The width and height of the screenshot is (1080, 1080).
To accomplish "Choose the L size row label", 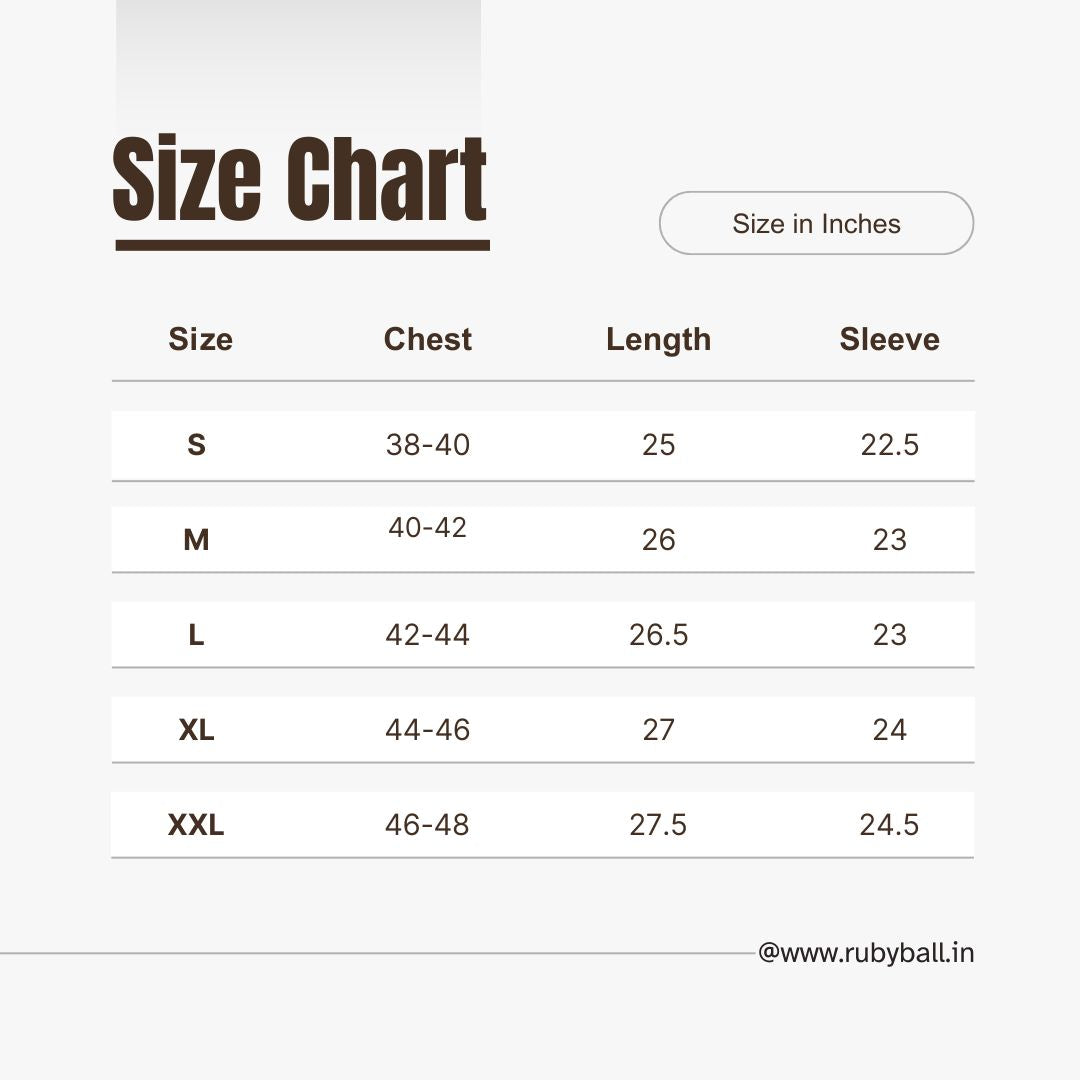I will pos(196,635).
